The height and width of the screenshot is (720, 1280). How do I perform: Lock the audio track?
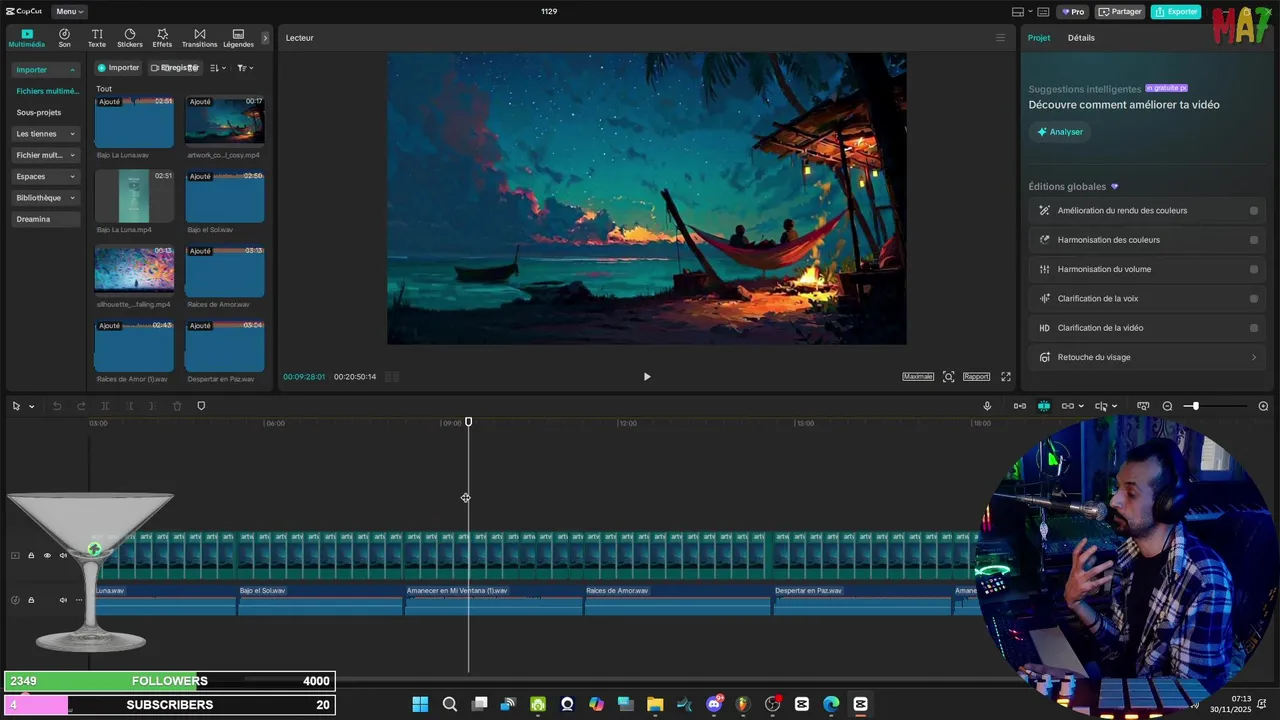31,600
